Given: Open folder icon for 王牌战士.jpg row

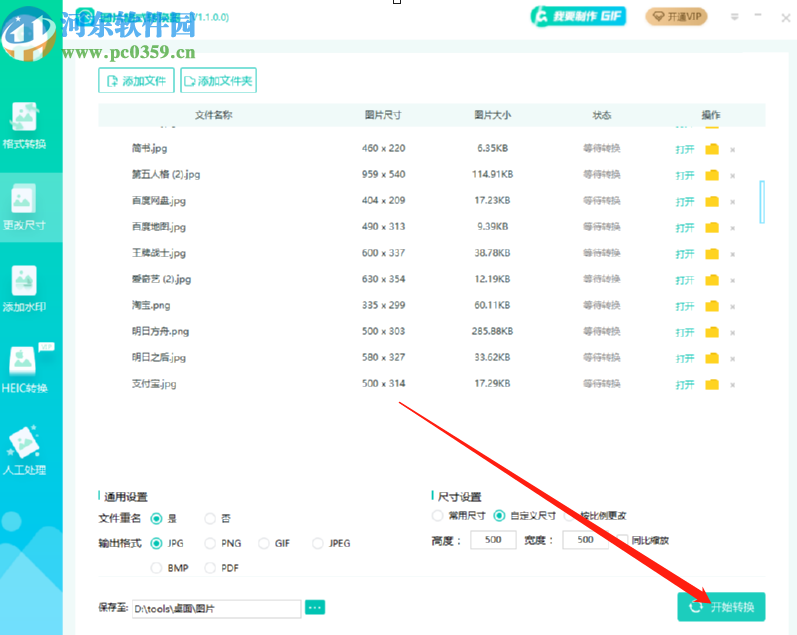Looking at the screenshot, I should [712, 254].
